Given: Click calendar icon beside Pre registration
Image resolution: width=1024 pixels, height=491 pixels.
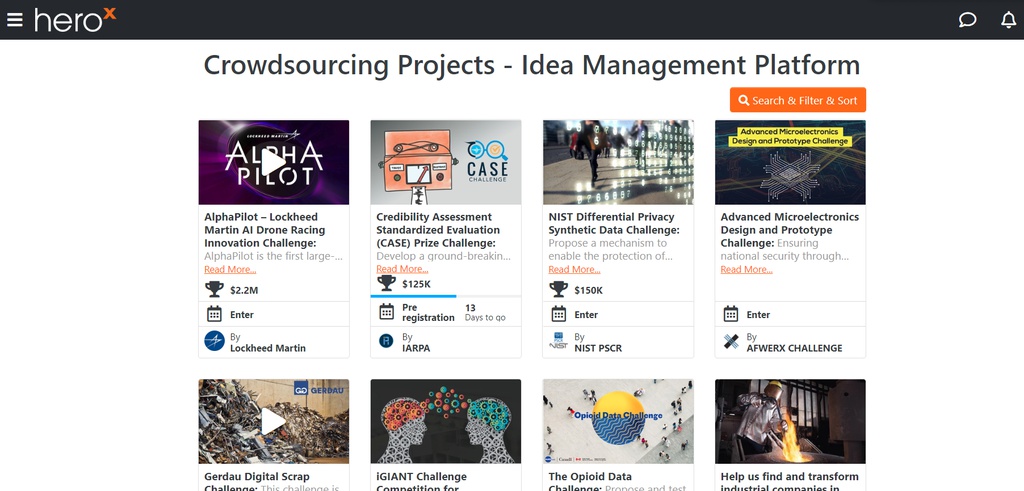Looking at the screenshot, I should click(387, 311).
